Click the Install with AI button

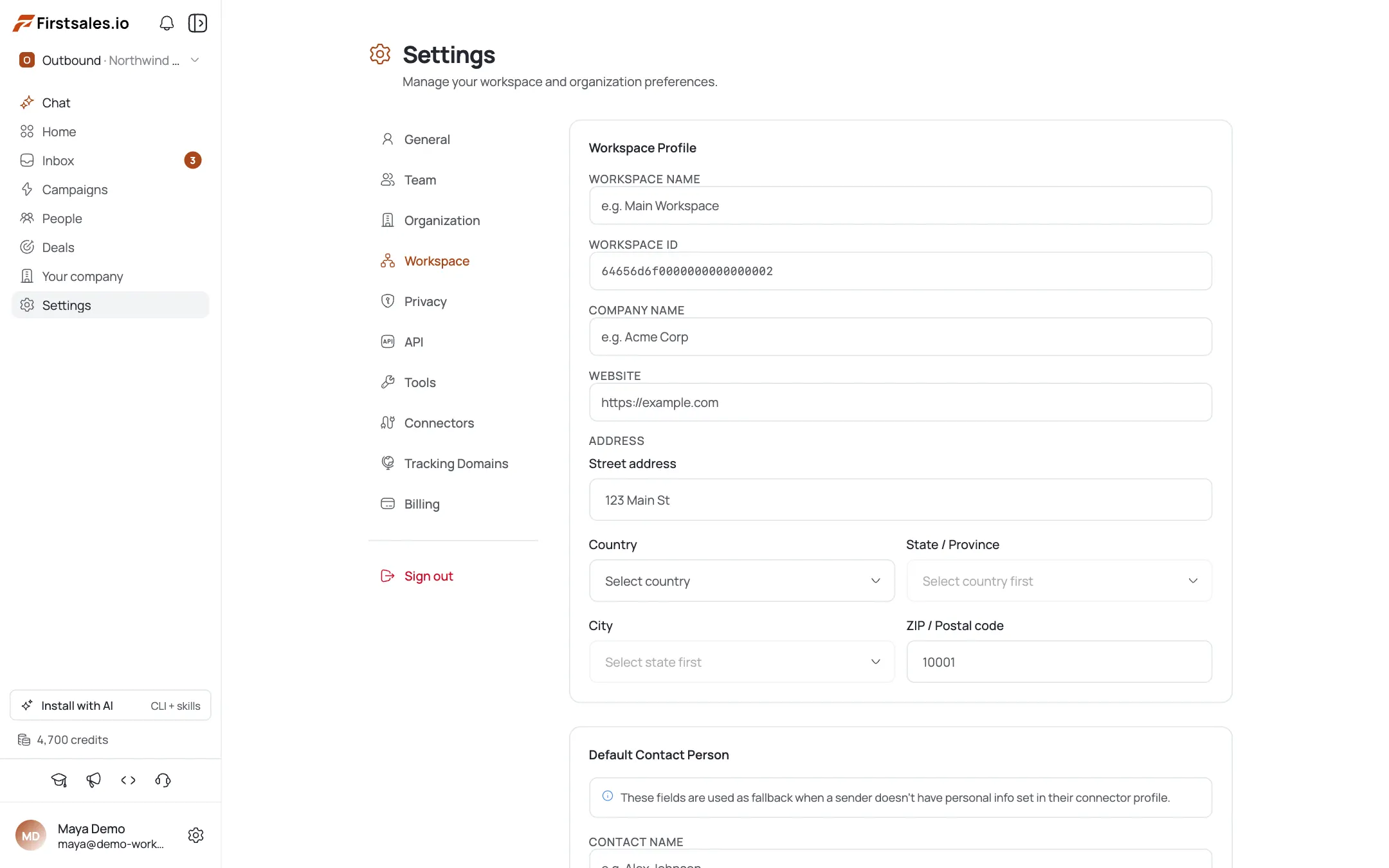(110, 705)
